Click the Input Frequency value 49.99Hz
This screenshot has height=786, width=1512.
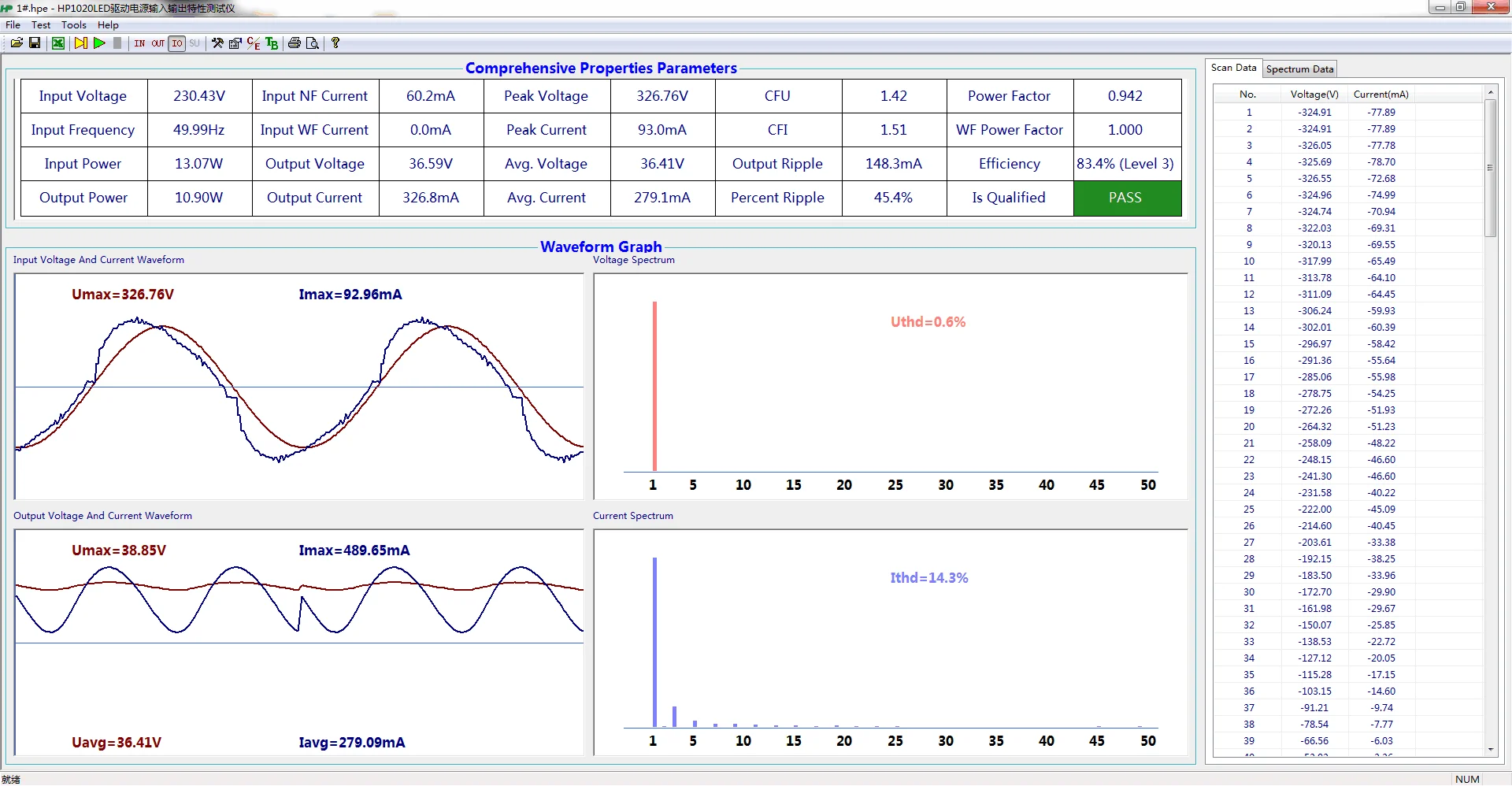pos(199,130)
